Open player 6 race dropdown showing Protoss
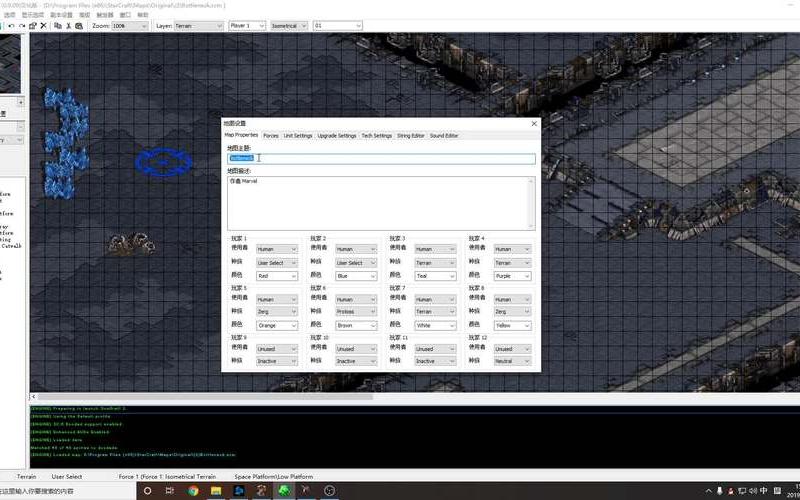This screenshot has height=500, width=800. (x=356, y=311)
